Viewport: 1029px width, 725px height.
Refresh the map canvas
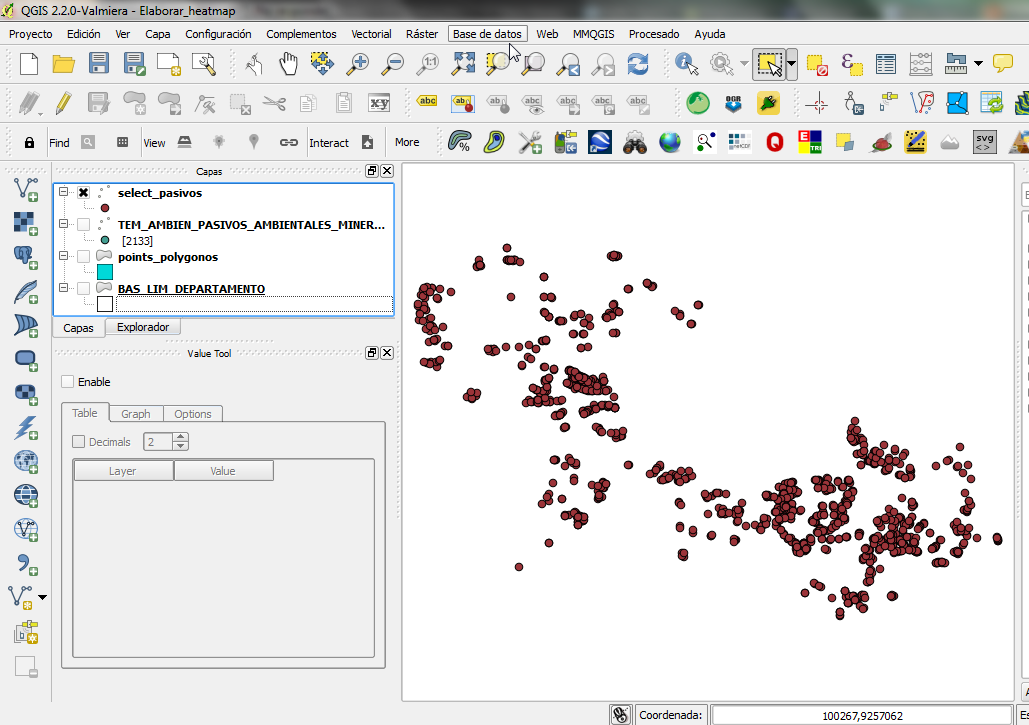click(x=638, y=64)
